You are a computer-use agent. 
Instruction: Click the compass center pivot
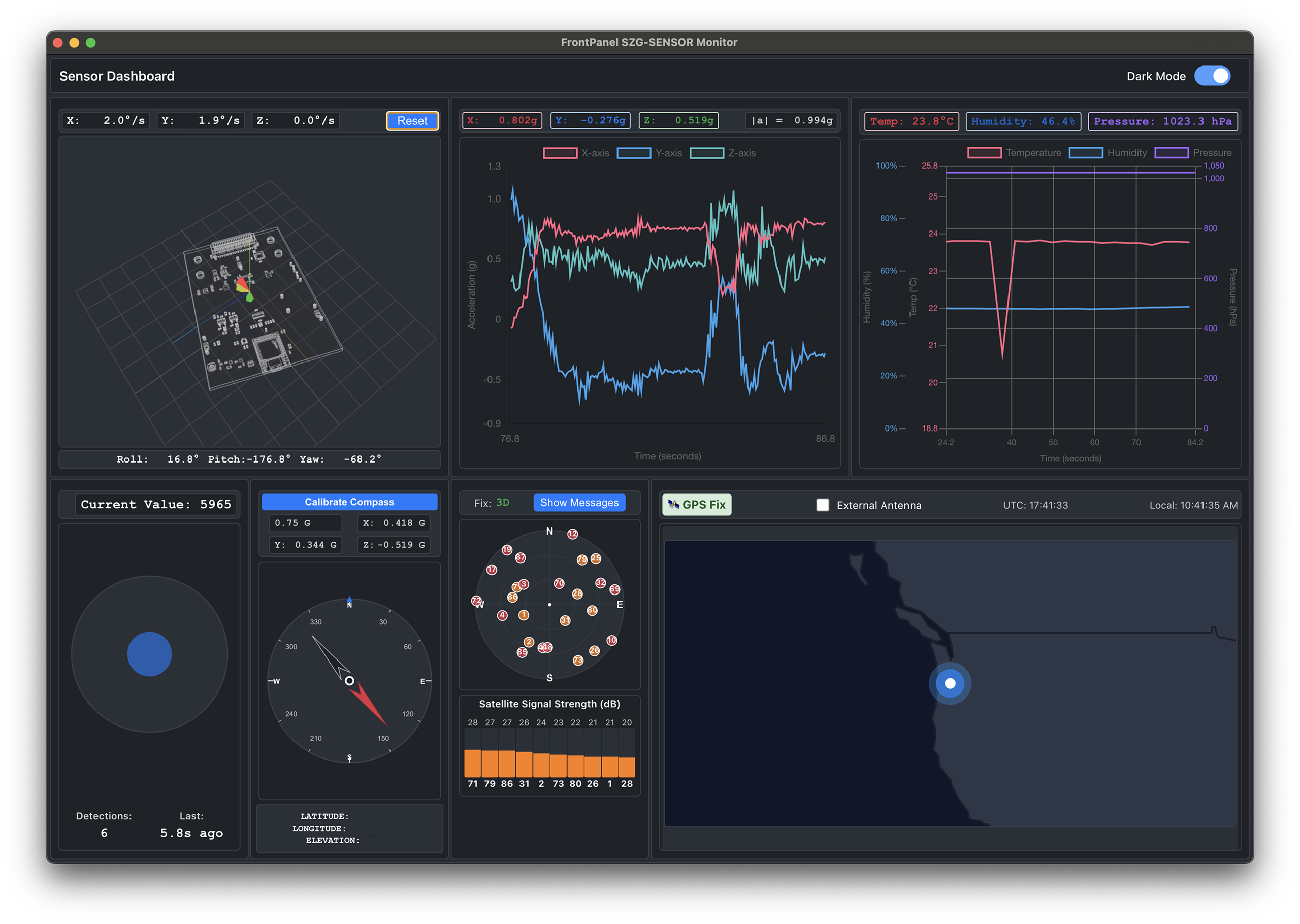349,681
